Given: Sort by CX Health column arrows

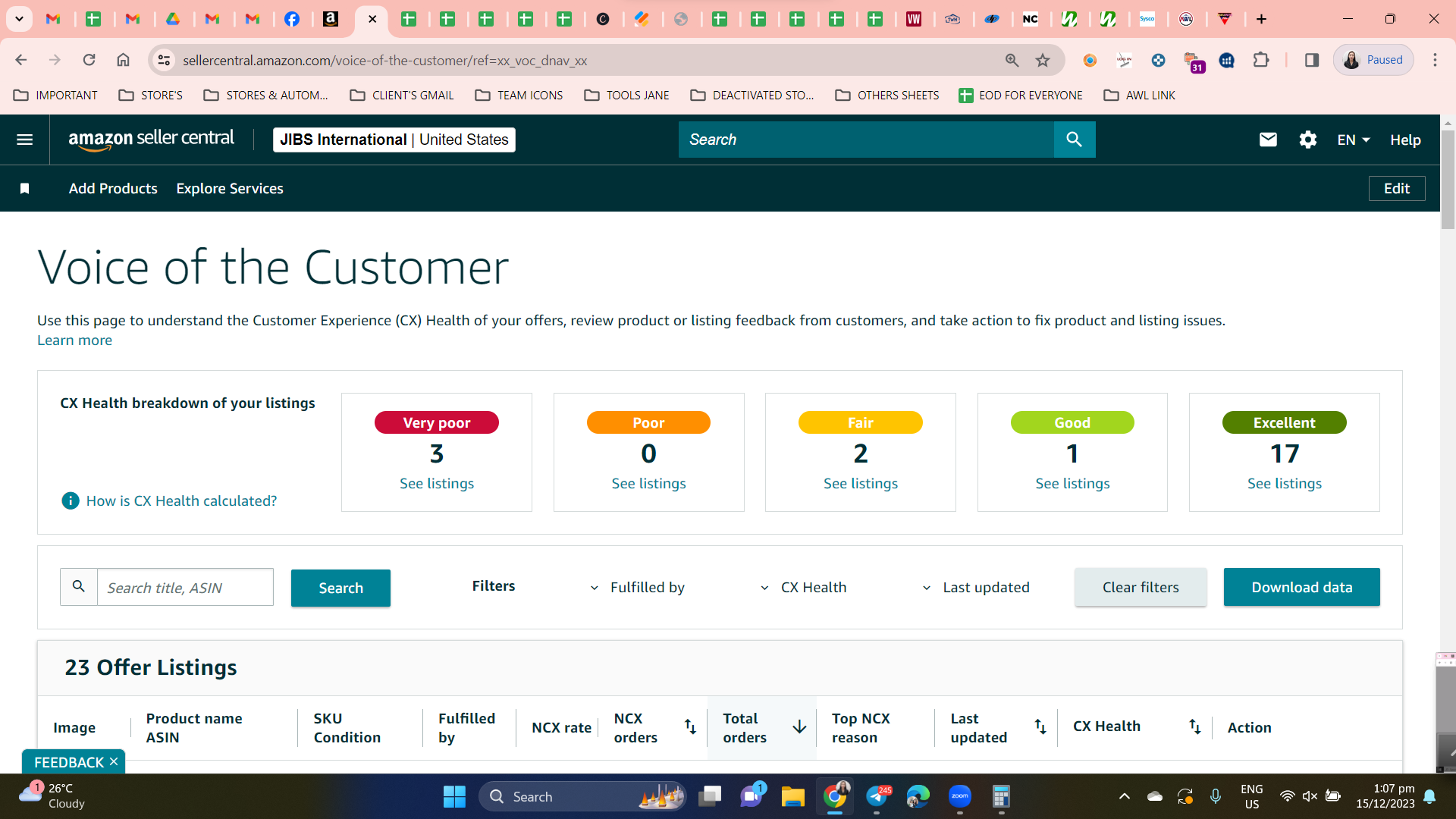Looking at the screenshot, I should [1194, 726].
